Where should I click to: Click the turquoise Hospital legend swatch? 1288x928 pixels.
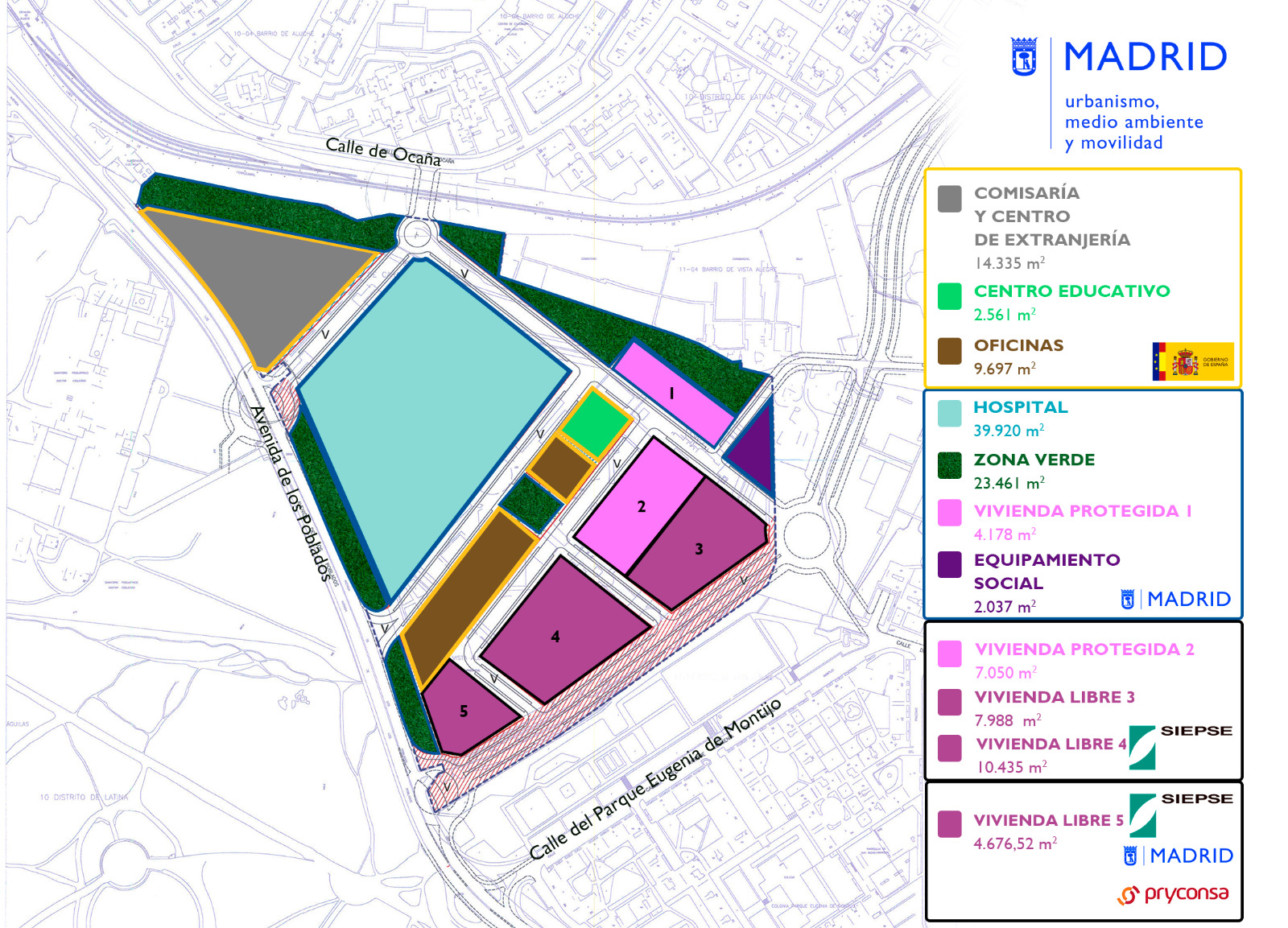pyautogui.click(x=950, y=413)
